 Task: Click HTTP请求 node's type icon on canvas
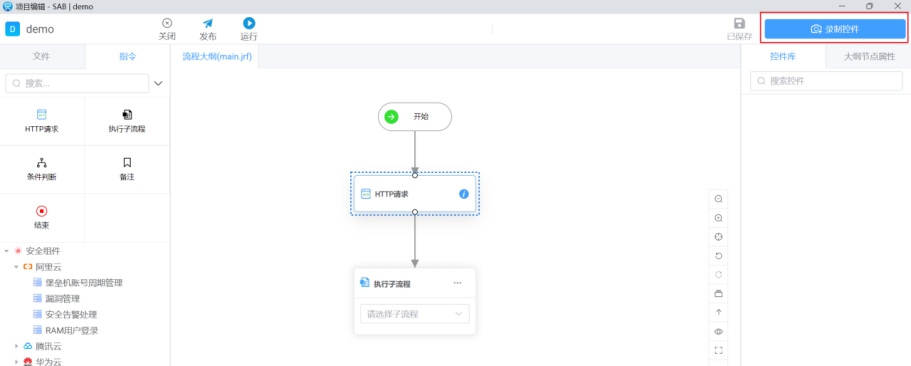[366, 194]
